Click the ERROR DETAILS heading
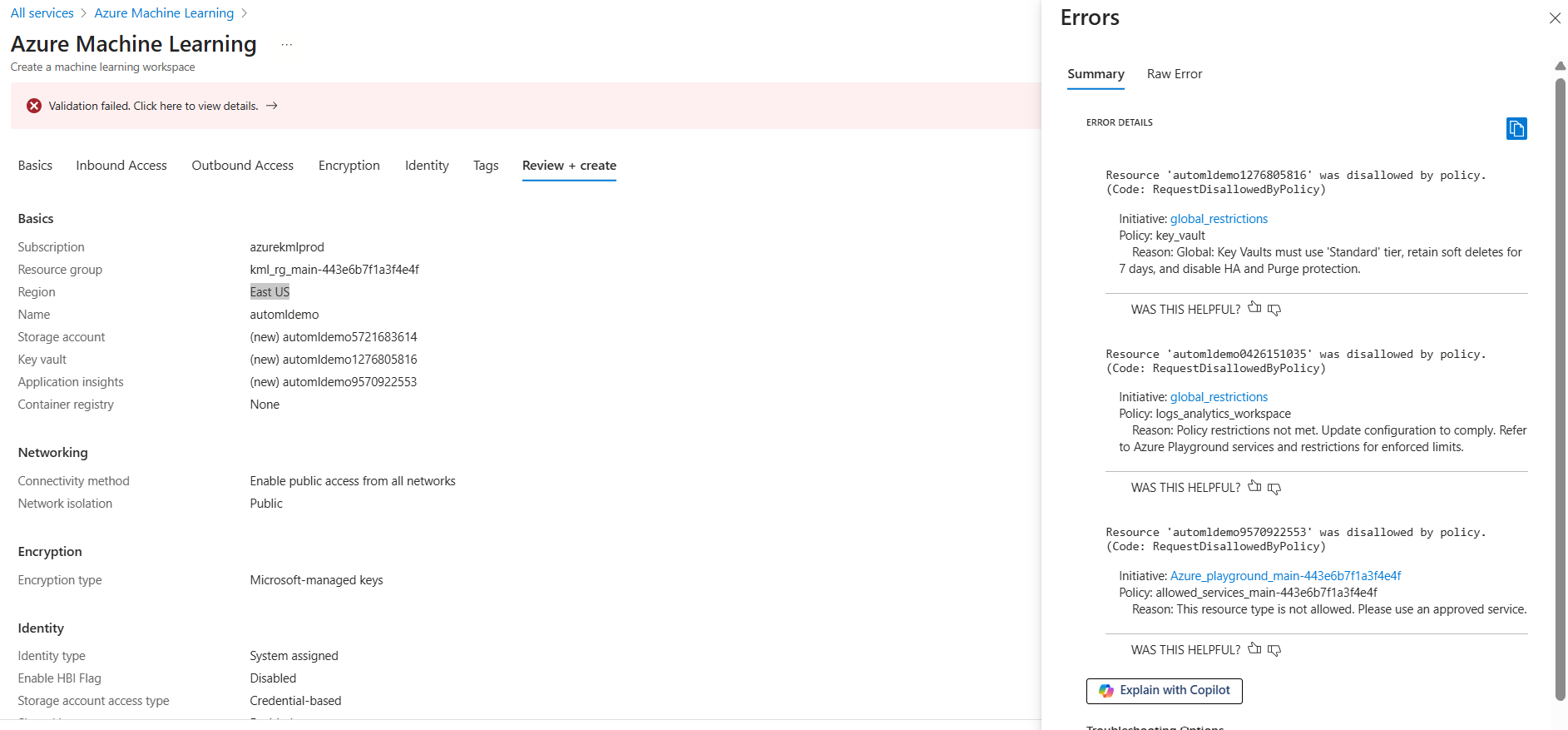Screen dimensions: 1568x730 [1119, 122]
